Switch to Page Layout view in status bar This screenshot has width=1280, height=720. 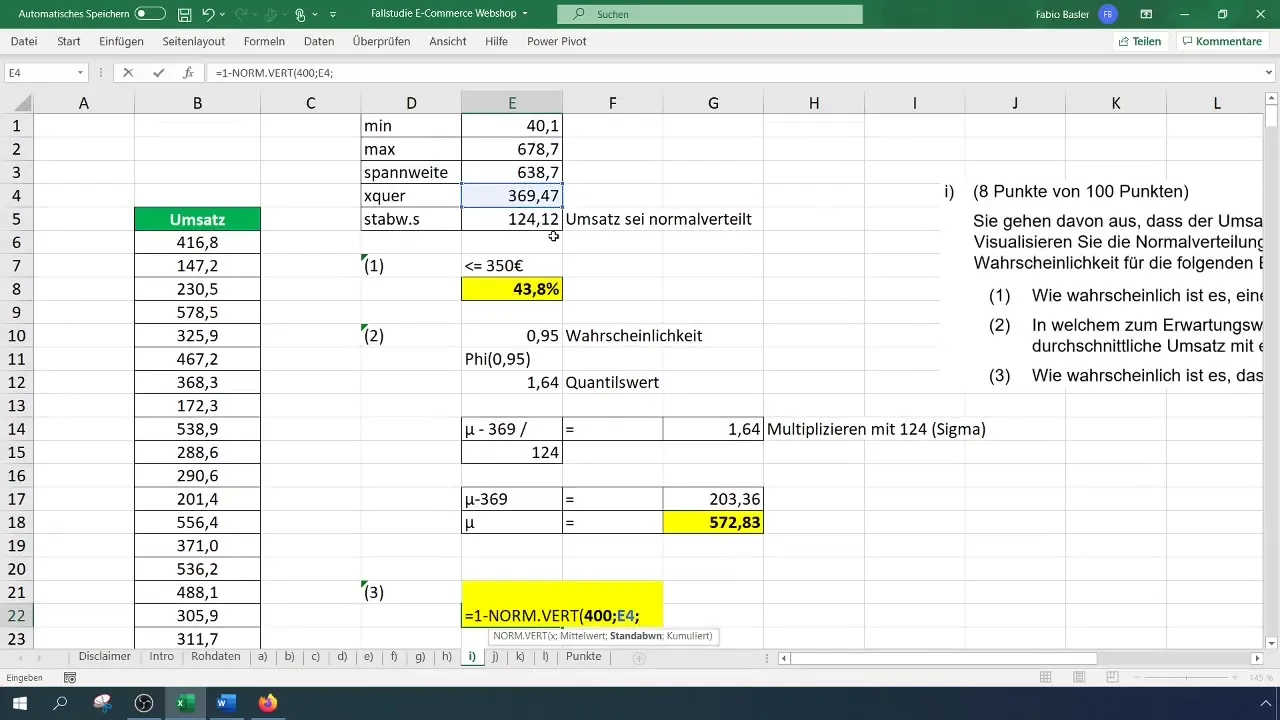pyautogui.click(x=1079, y=678)
